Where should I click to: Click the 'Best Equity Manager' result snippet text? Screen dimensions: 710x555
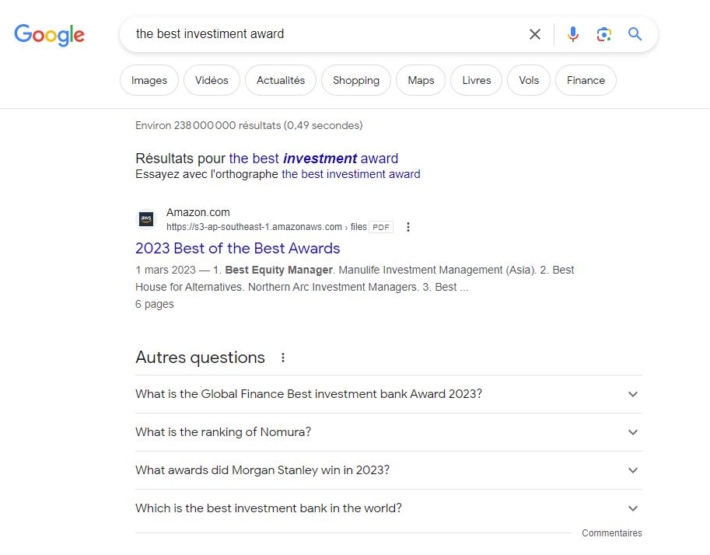pyautogui.click(x=279, y=270)
